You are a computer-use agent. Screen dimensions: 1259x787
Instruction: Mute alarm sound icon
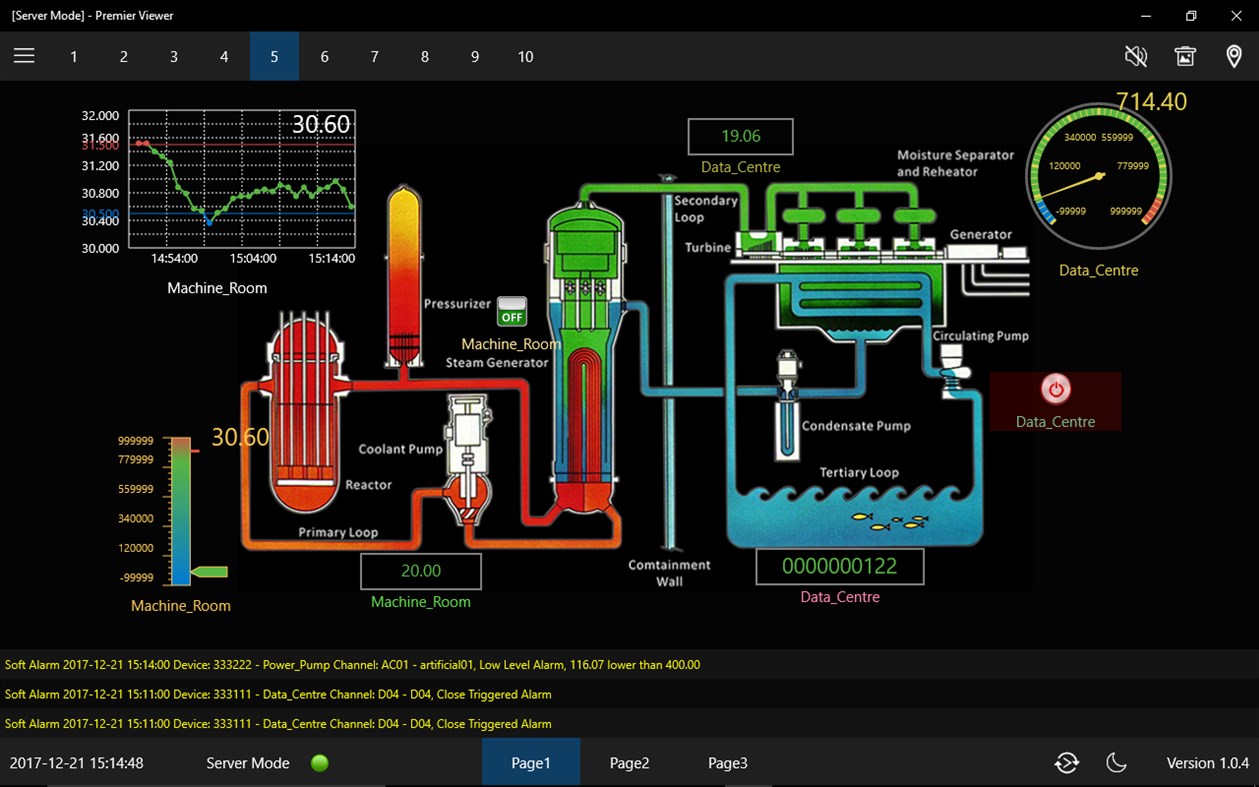1135,56
